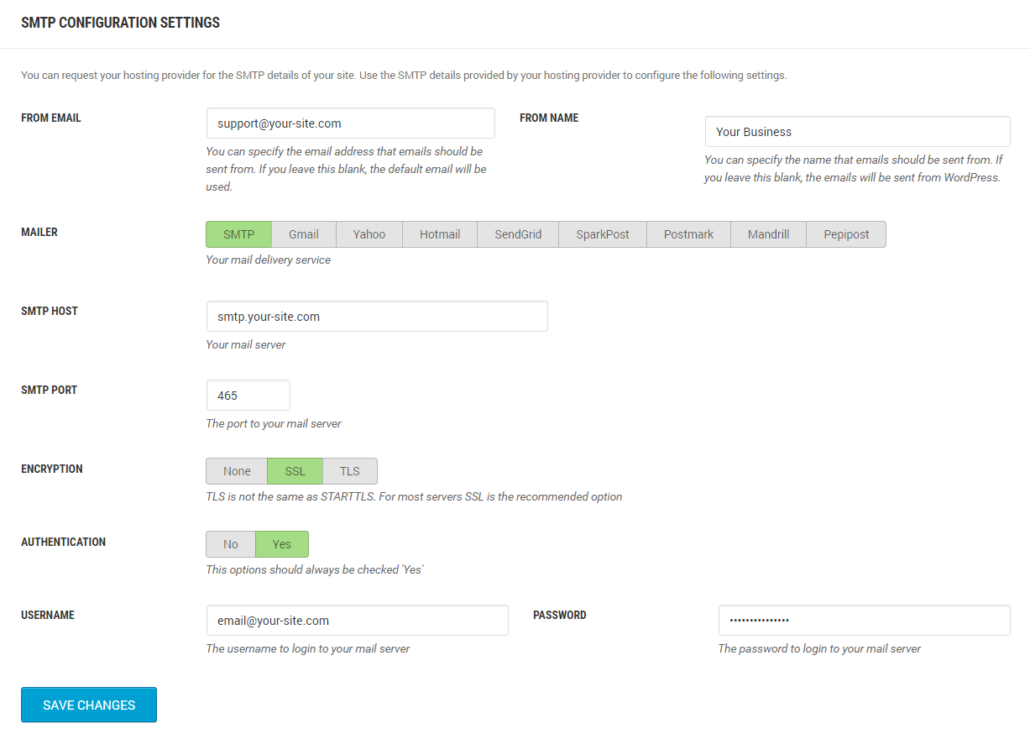Select Hotmail mailer button
This screenshot has width=1030, height=750.
click(x=439, y=234)
